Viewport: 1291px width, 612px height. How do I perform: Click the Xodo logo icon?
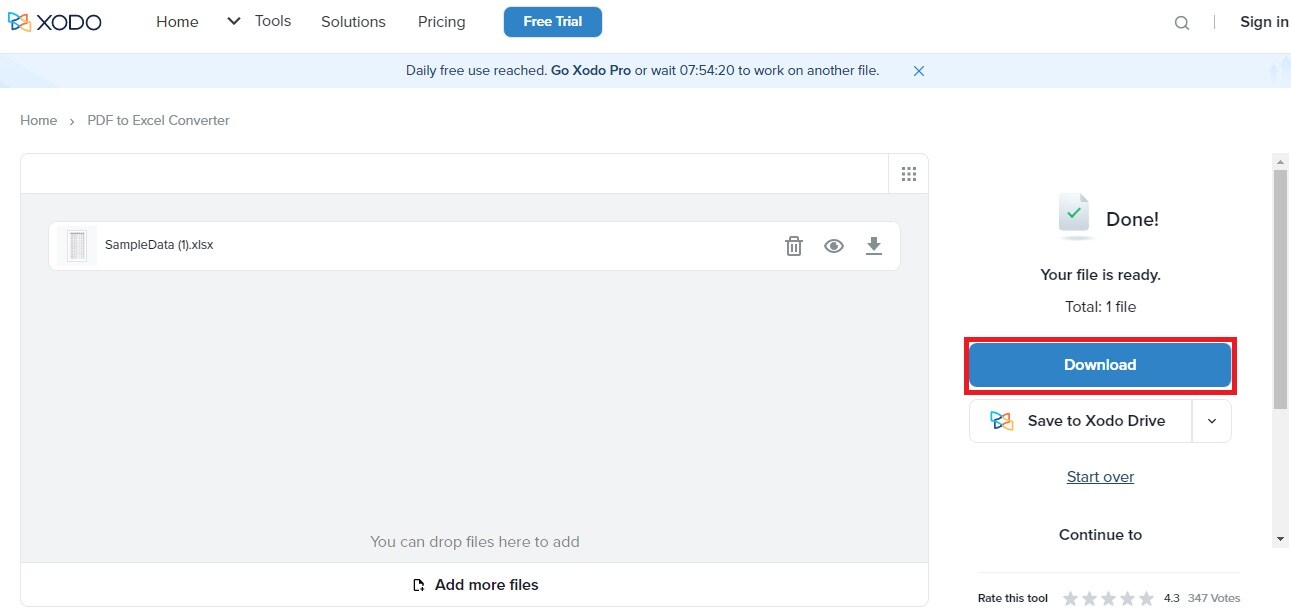[20, 22]
